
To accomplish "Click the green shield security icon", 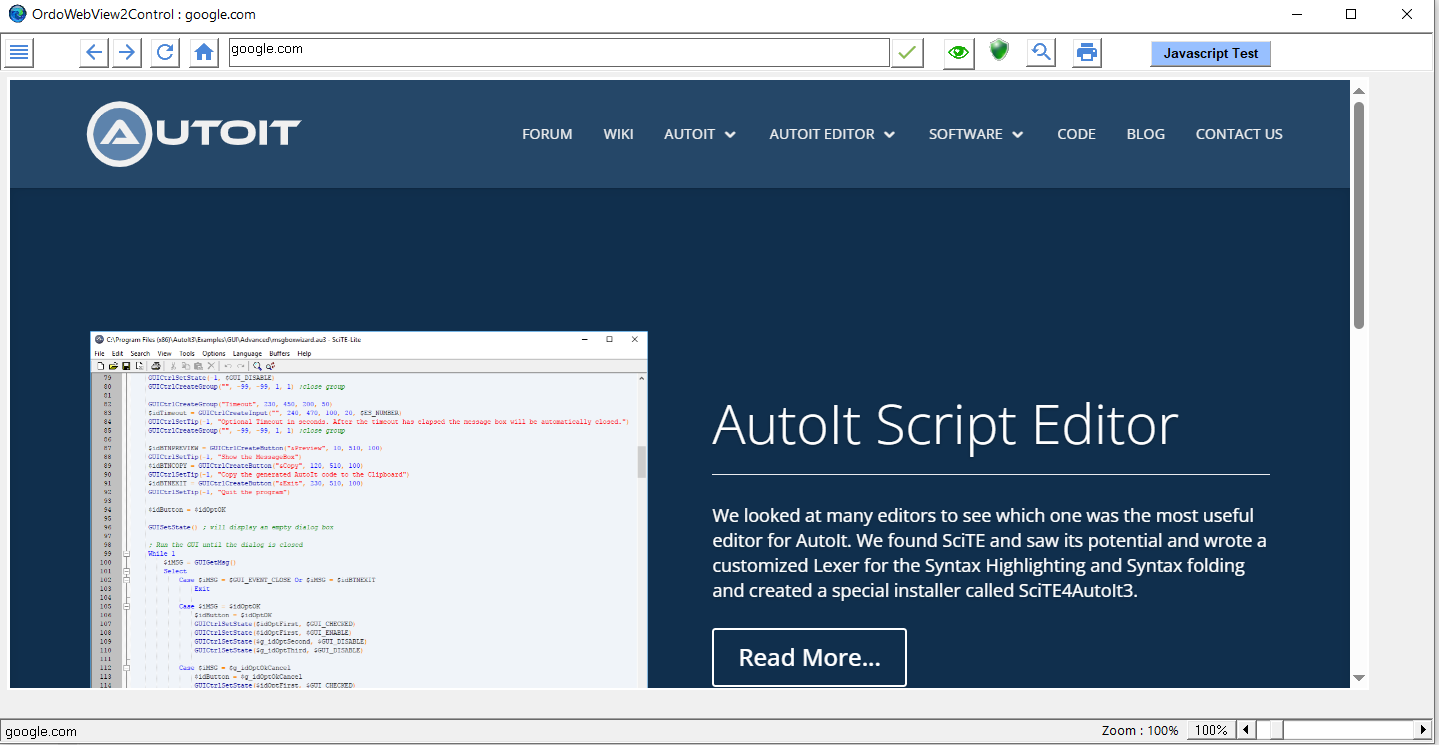I will (x=999, y=51).
